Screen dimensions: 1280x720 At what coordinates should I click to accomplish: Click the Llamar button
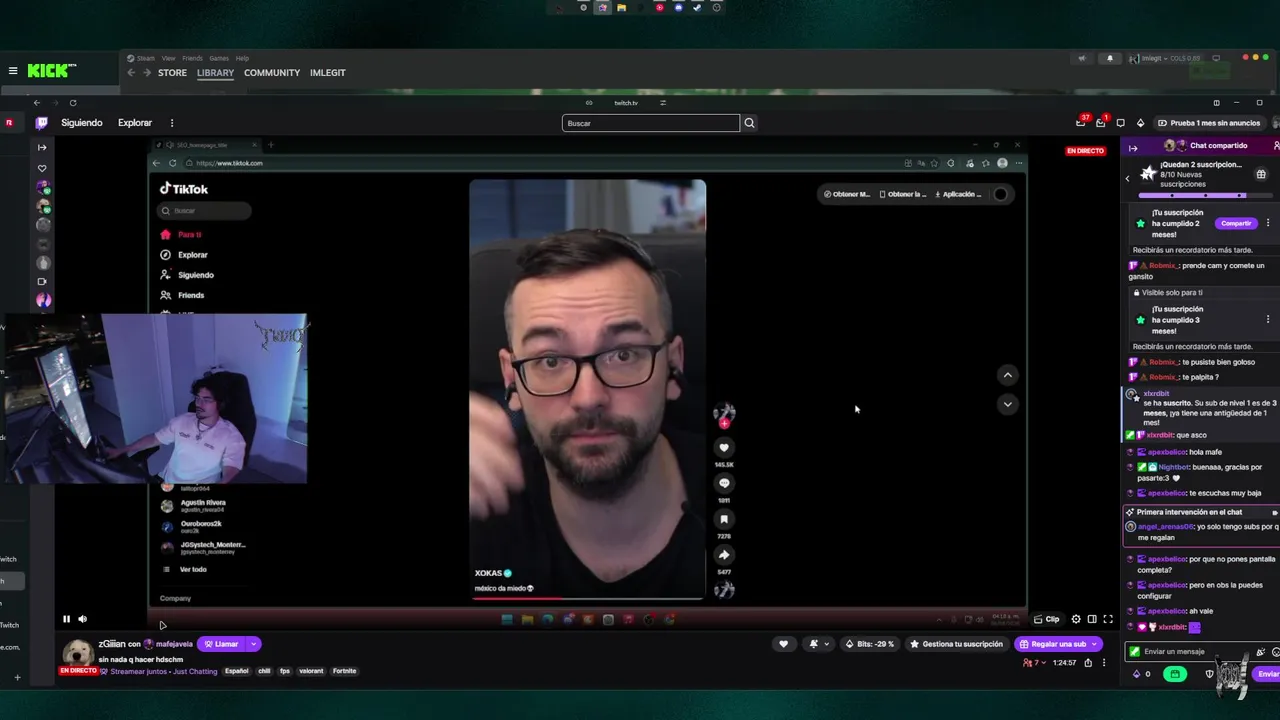(x=222, y=644)
